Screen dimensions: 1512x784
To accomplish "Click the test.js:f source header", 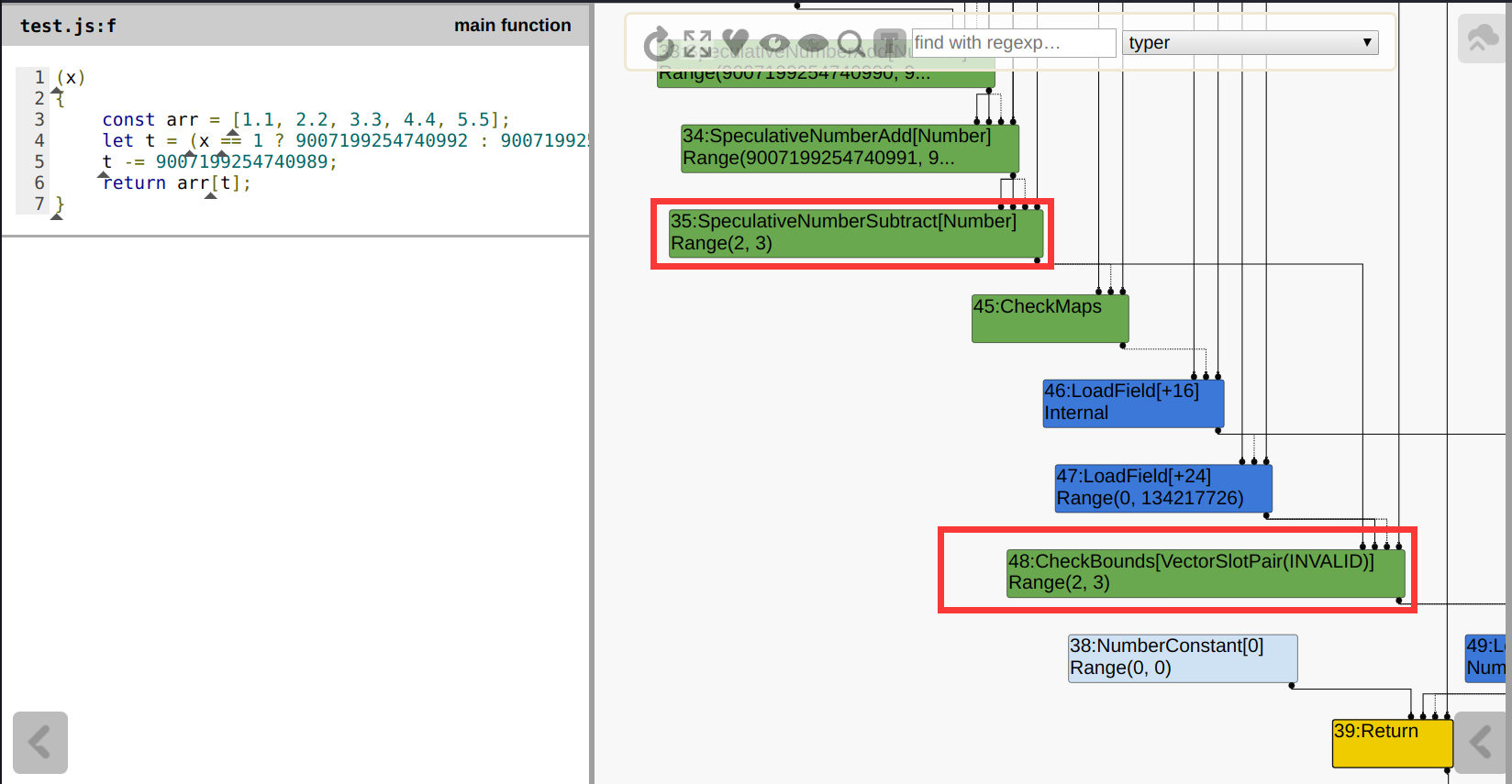I will (69, 26).
